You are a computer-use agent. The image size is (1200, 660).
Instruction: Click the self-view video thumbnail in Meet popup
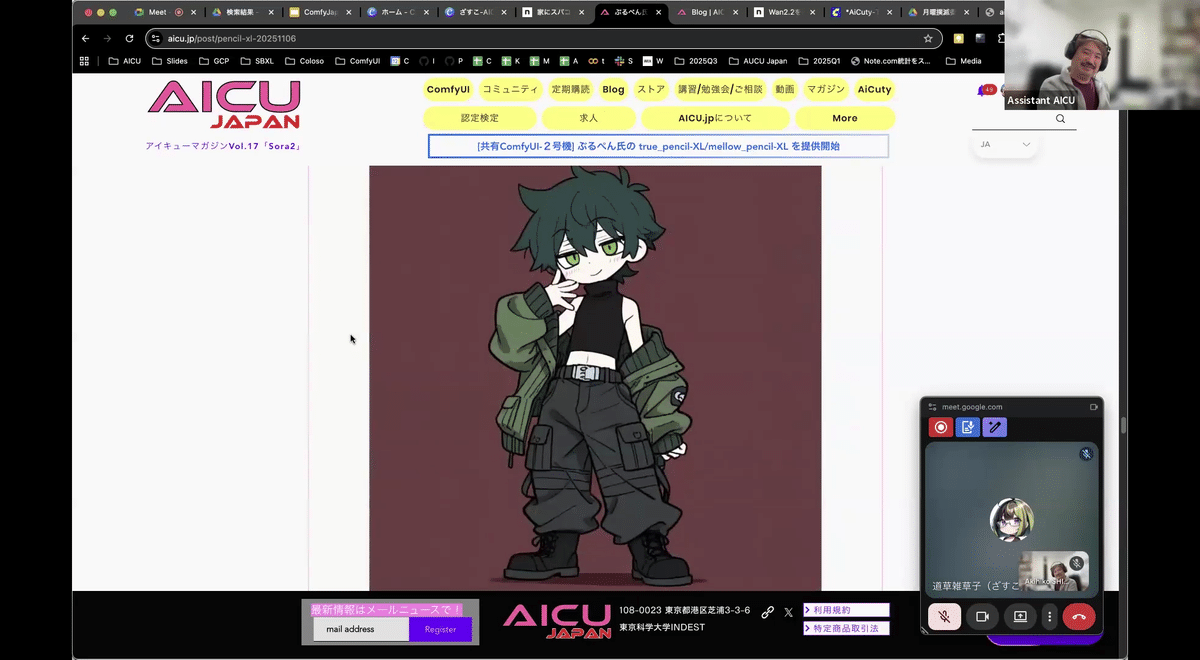[1053, 572]
